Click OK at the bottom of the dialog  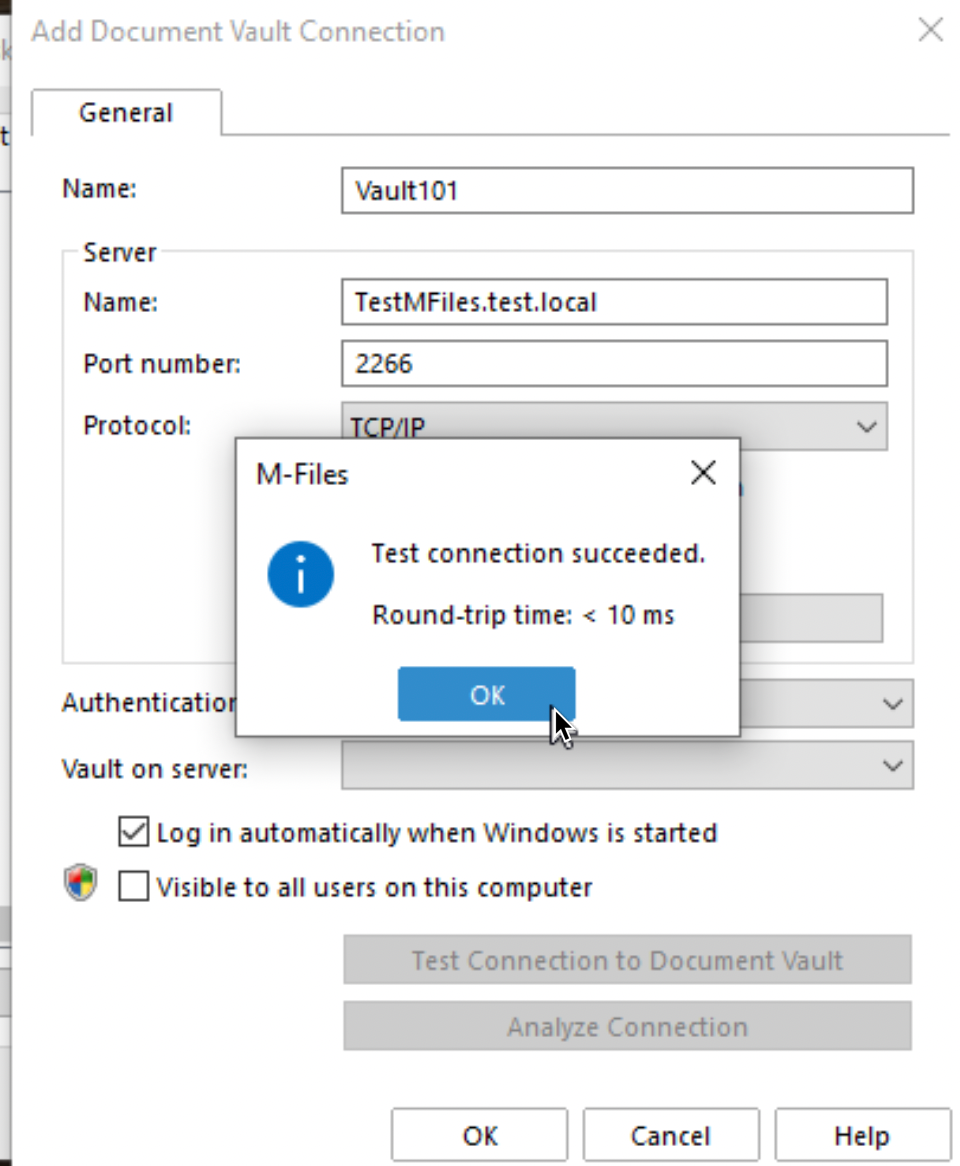(480, 1136)
